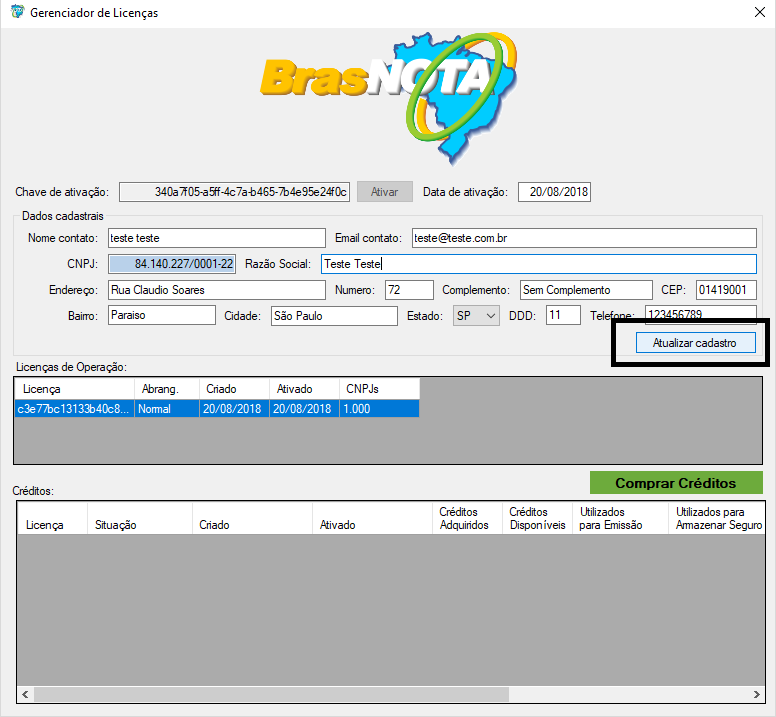Close the Gerenciador de Licenças window
776x717 pixels.
coord(760,12)
